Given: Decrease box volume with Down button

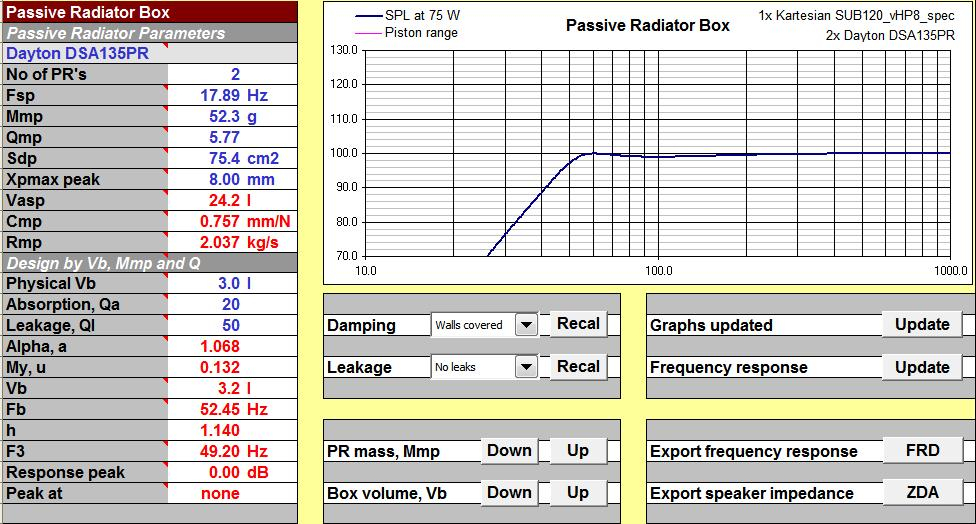Looking at the screenshot, I should (509, 493).
